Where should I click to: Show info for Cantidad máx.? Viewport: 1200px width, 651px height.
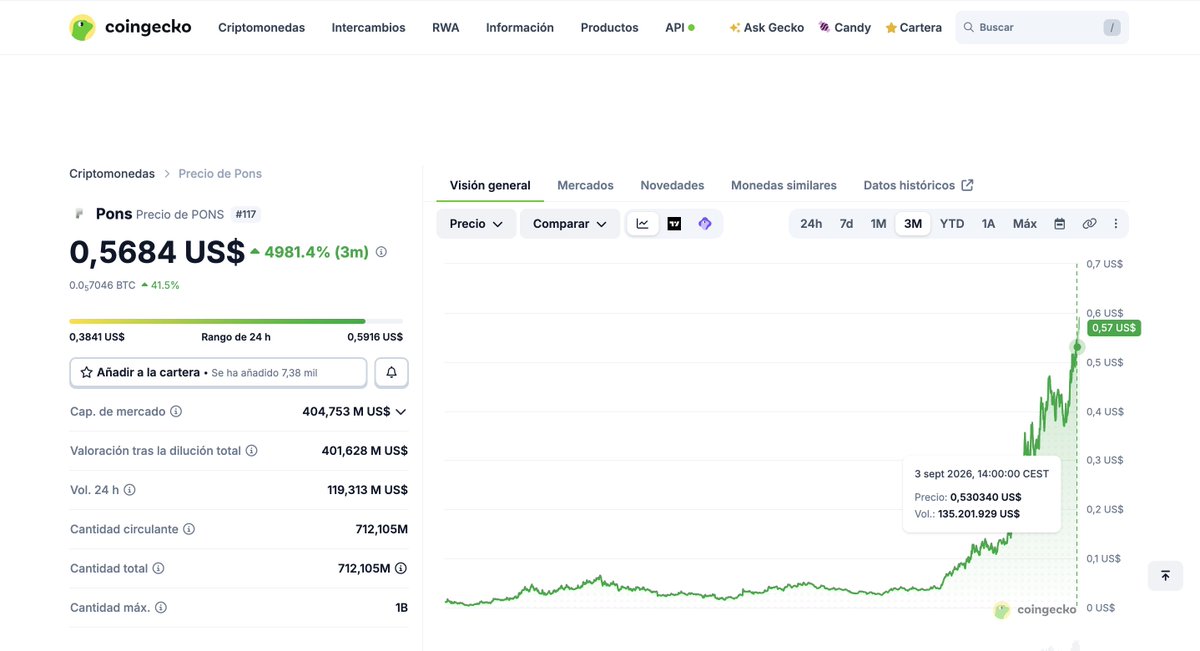tap(161, 607)
